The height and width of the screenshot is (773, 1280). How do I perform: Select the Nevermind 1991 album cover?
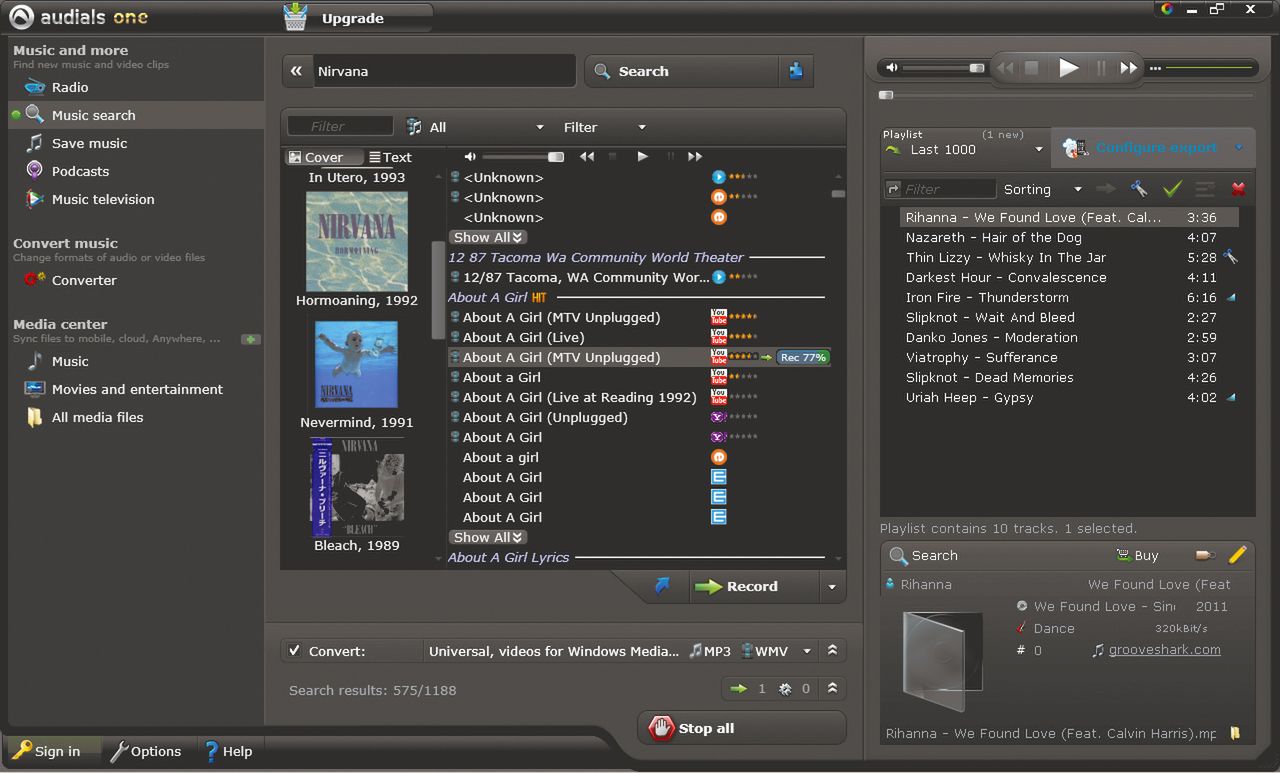[356, 364]
